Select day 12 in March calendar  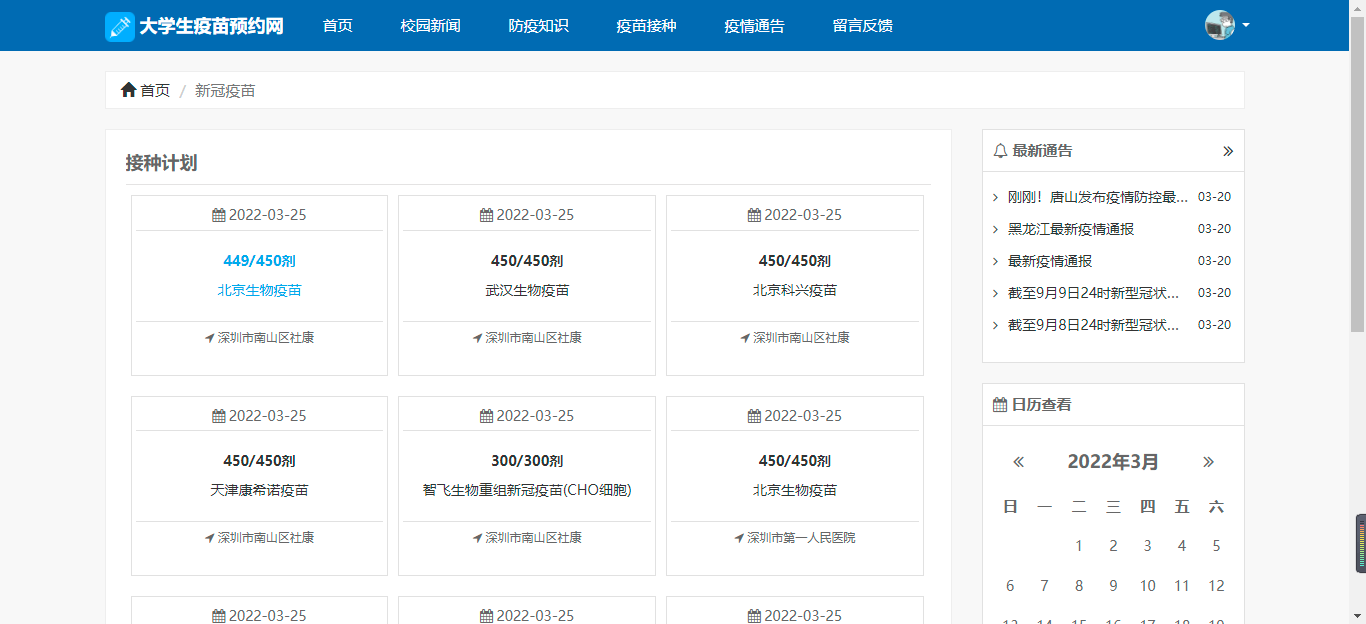coord(1216,586)
